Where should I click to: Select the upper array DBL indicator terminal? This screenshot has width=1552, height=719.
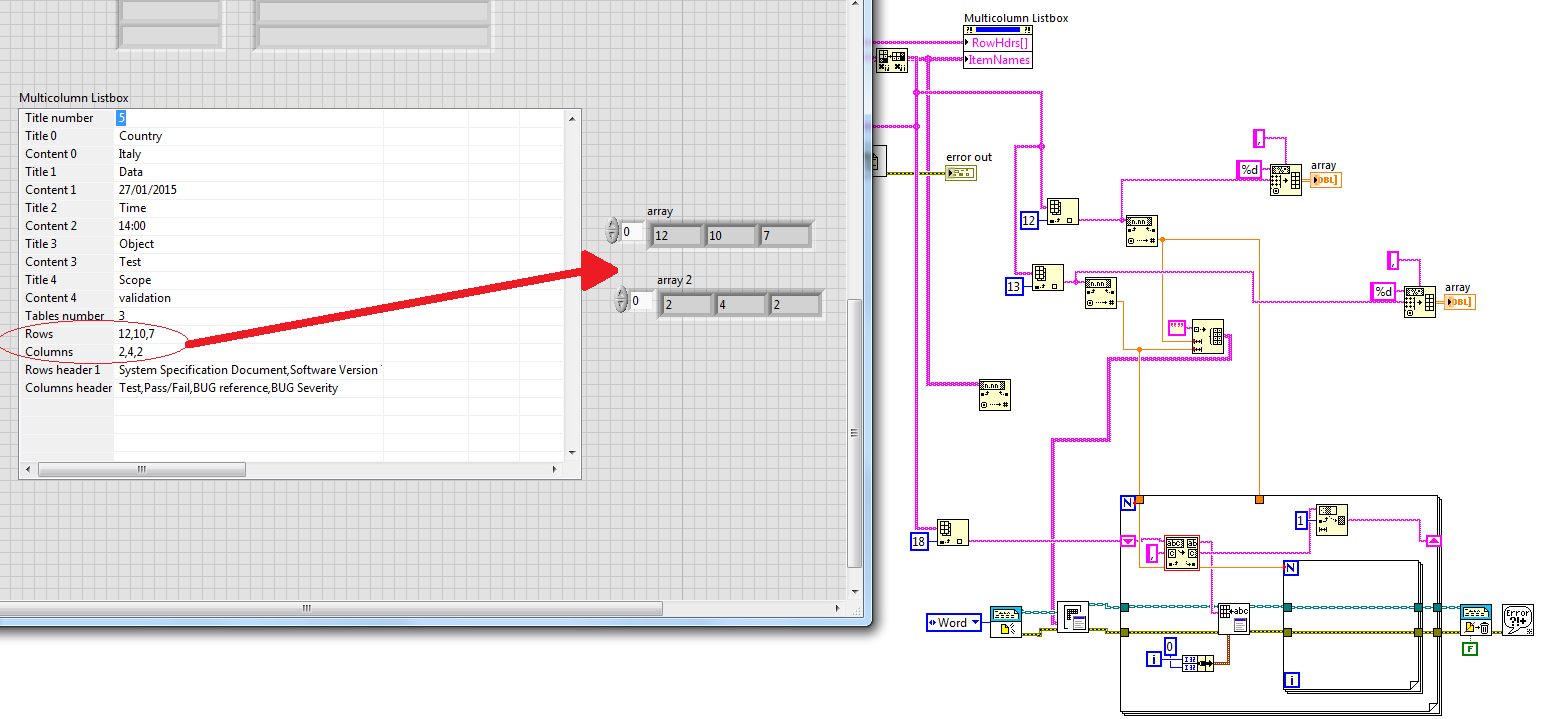click(1325, 180)
